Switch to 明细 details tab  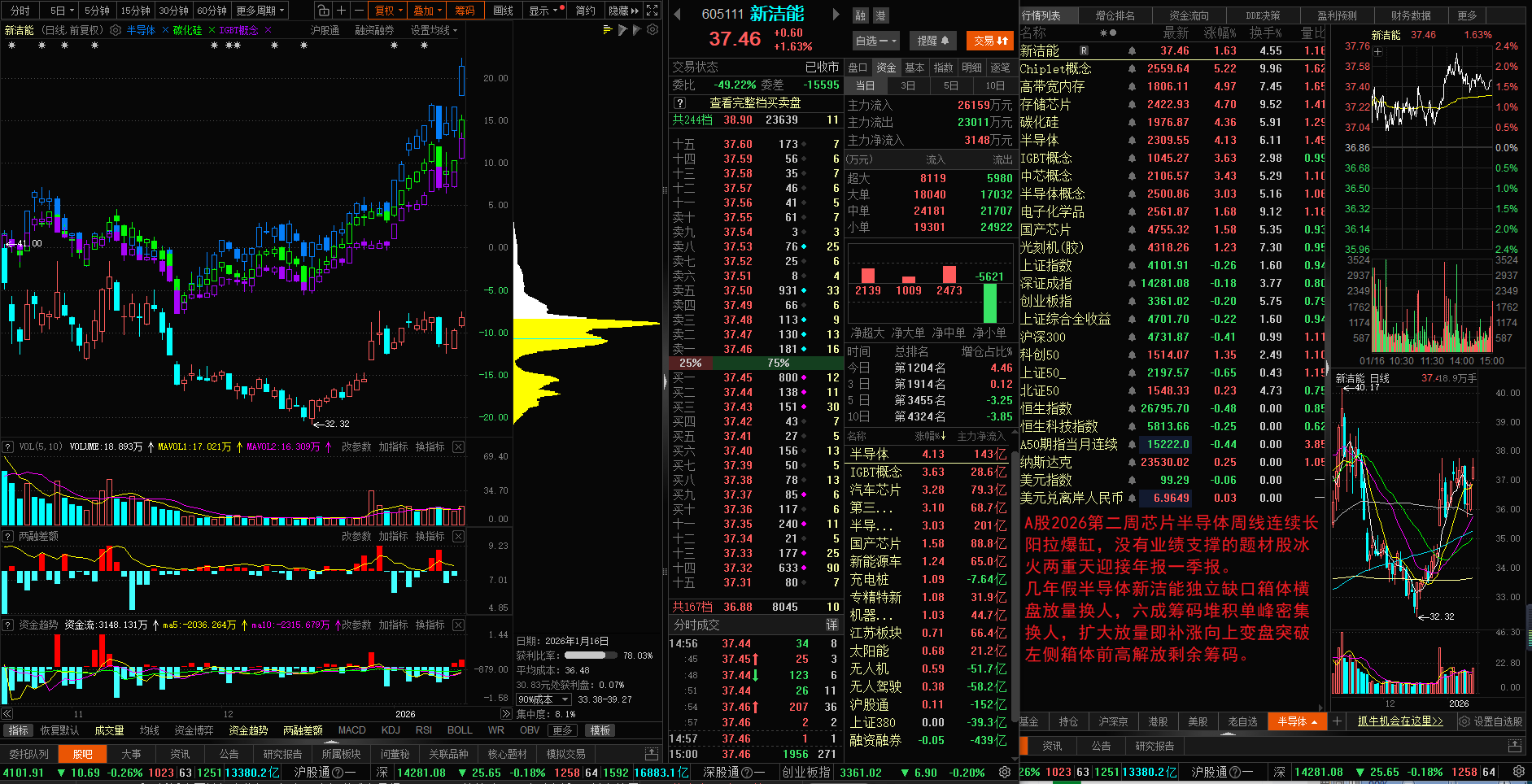(x=971, y=68)
